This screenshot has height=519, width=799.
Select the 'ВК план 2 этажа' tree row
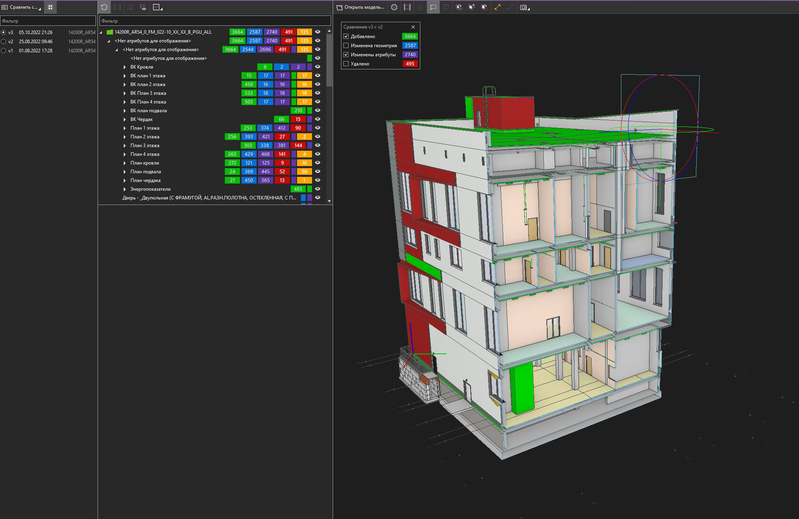(212, 85)
